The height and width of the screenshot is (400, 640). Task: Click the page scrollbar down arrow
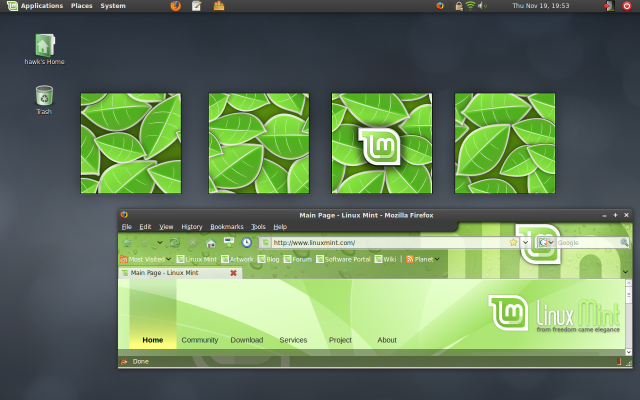tap(629, 352)
